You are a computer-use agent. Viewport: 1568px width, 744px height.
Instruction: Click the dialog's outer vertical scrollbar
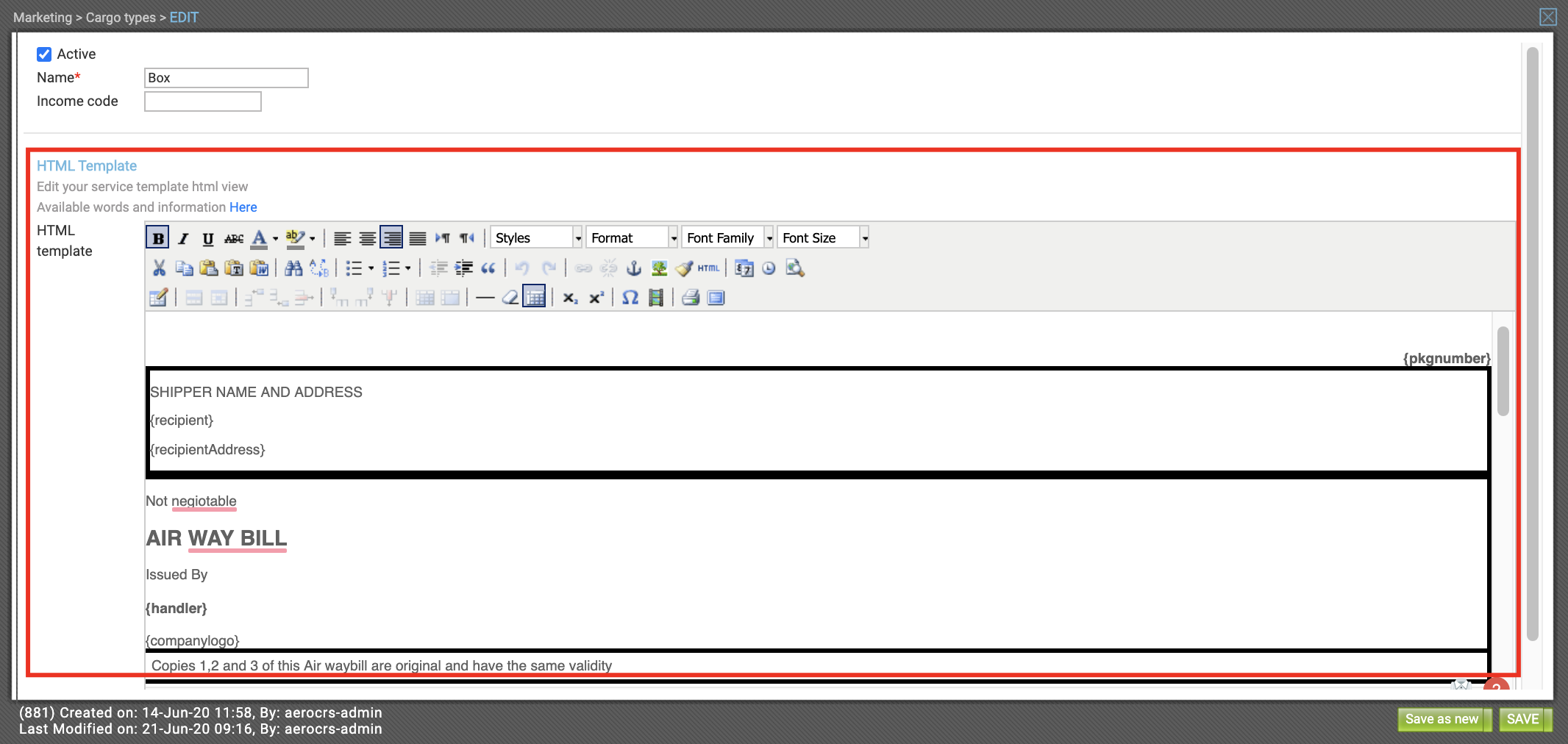click(x=1533, y=344)
